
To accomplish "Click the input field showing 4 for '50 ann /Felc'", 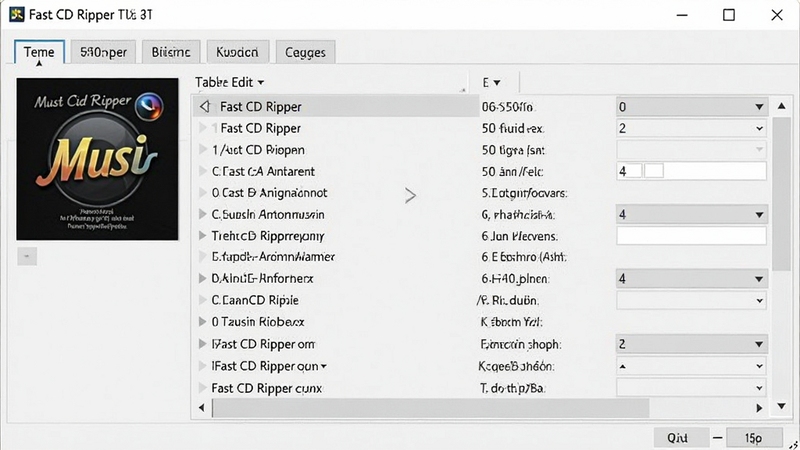I will coord(691,171).
